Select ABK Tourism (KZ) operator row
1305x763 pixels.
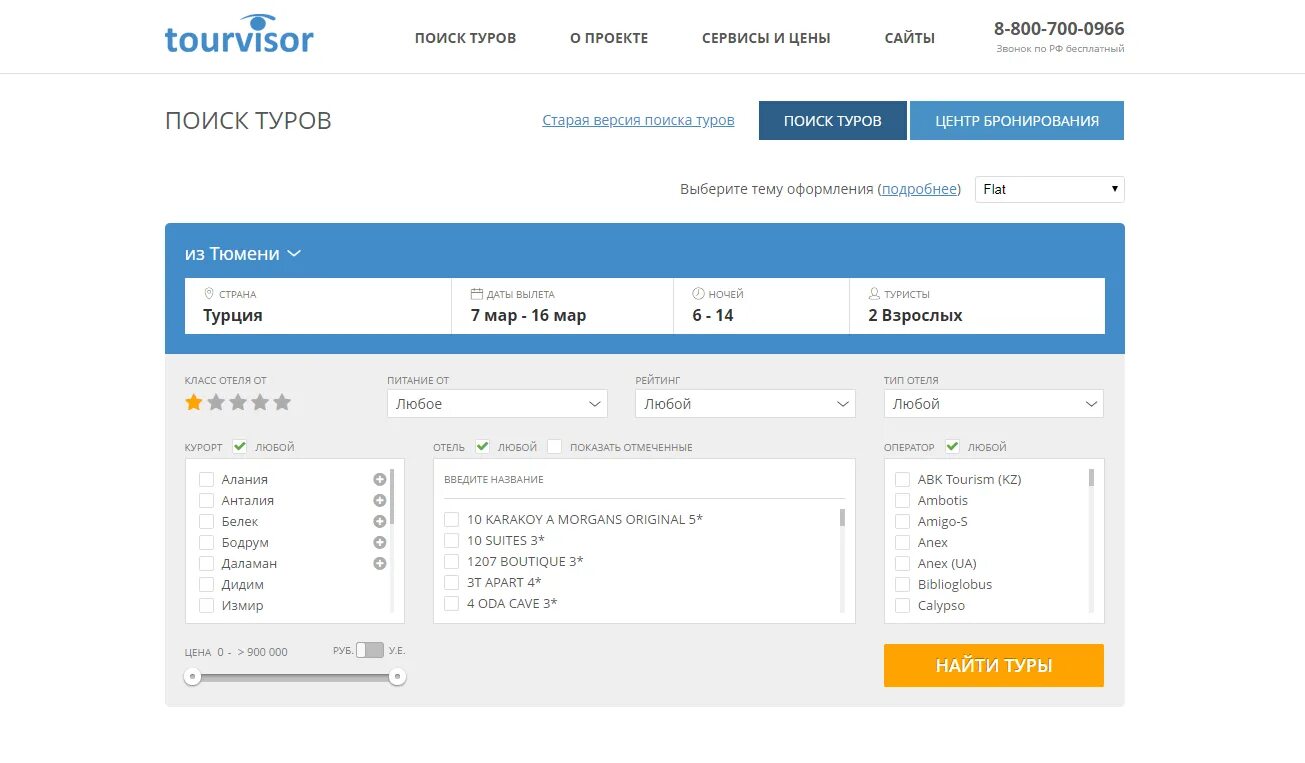(x=959, y=480)
